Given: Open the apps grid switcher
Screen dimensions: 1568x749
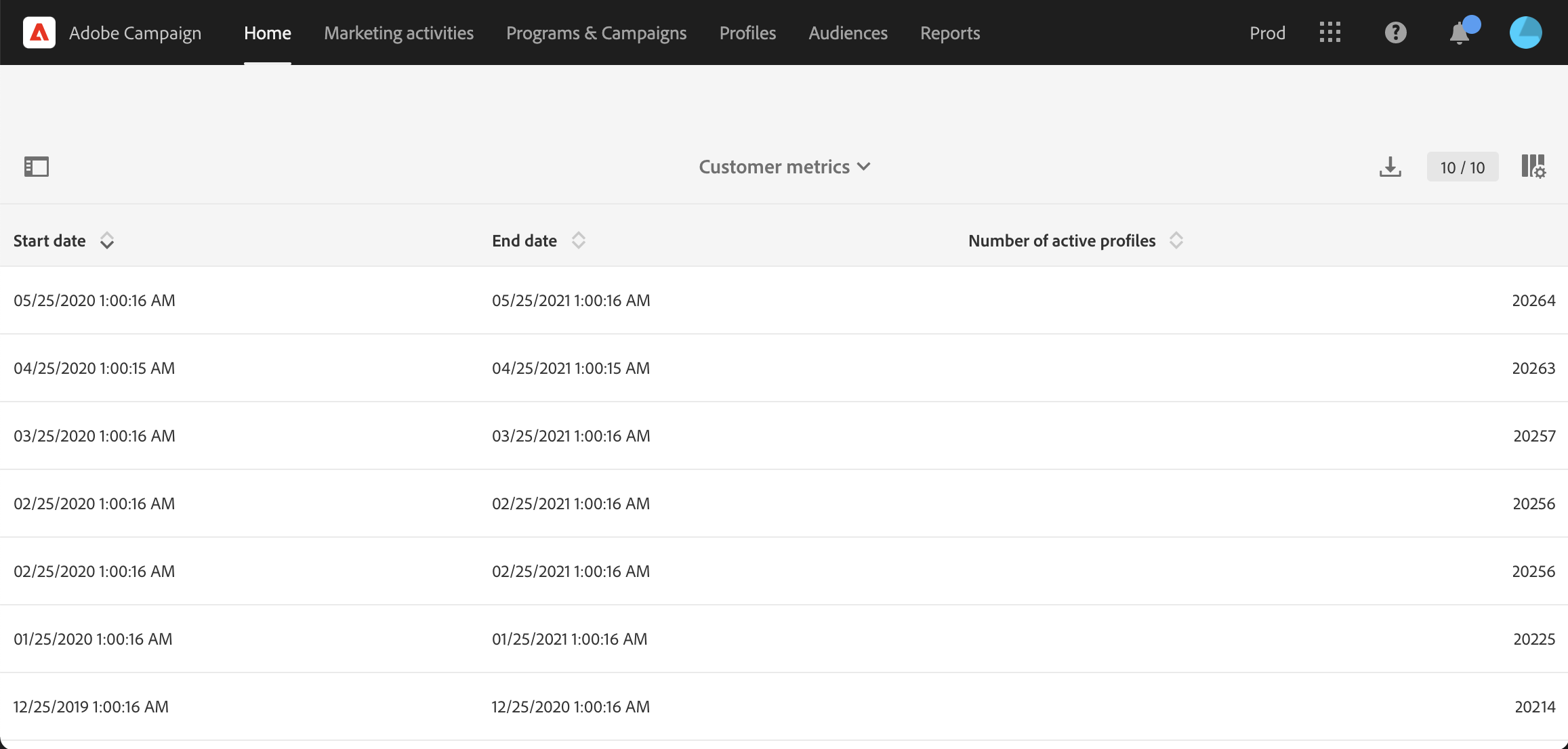Looking at the screenshot, I should click(x=1330, y=33).
